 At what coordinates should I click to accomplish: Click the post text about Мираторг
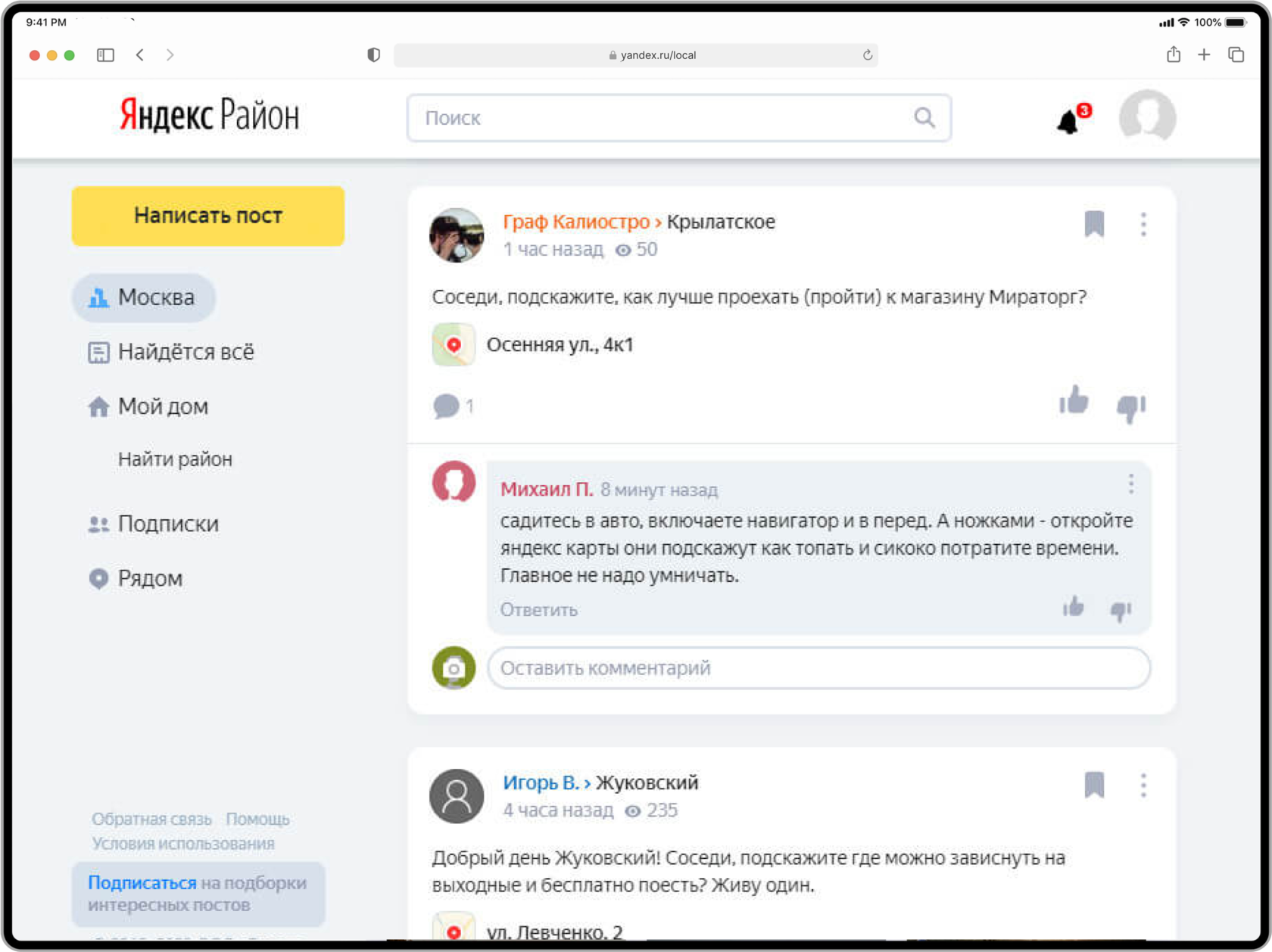tap(759, 297)
